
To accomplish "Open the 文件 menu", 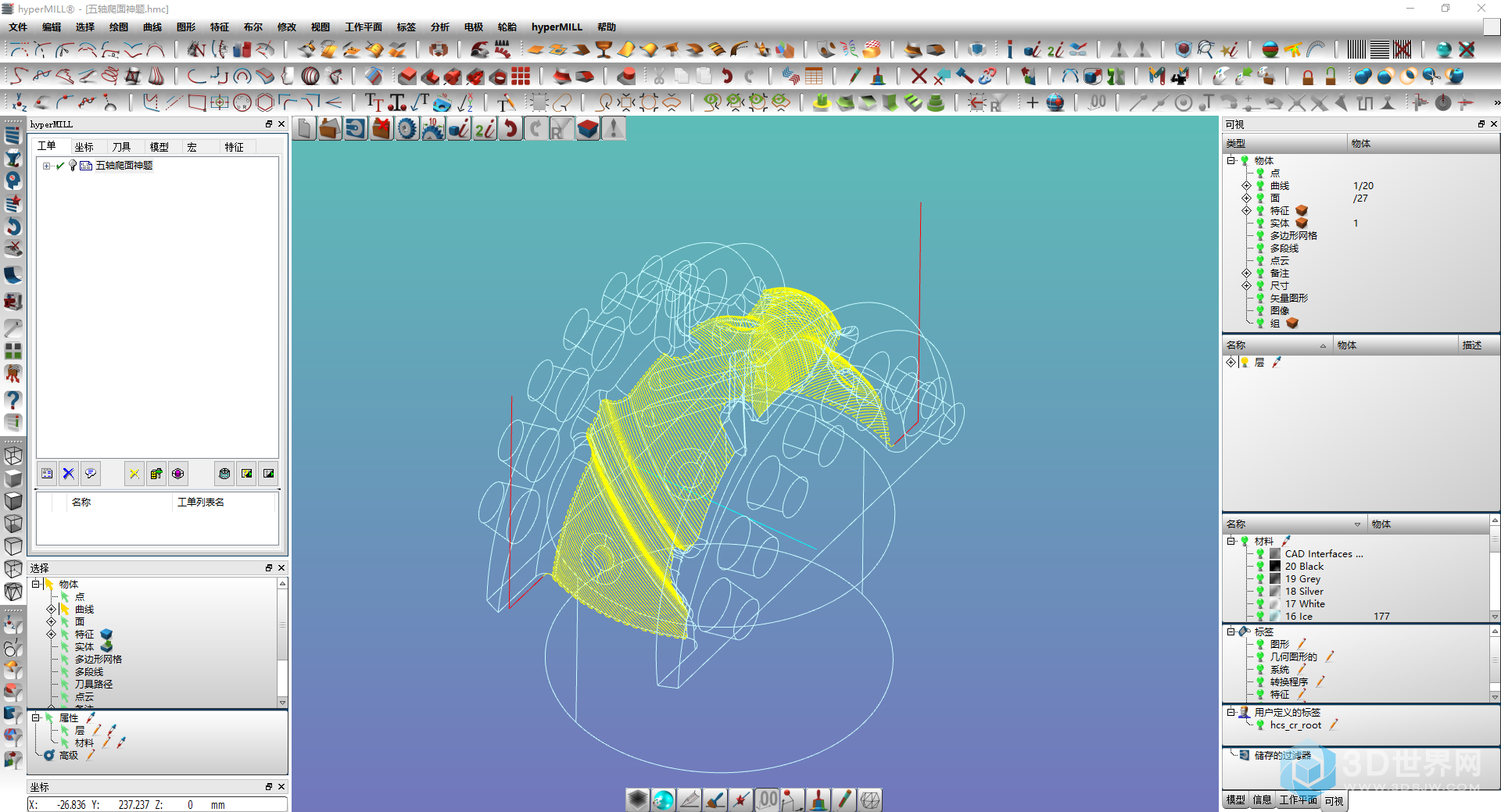I will tap(18, 27).
